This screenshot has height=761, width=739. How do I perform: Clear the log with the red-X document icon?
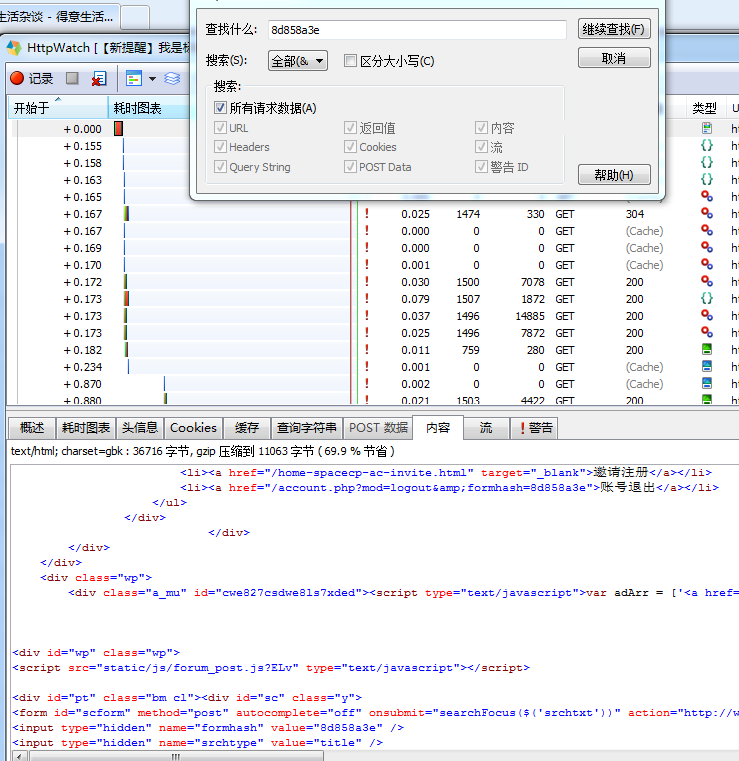pos(99,79)
